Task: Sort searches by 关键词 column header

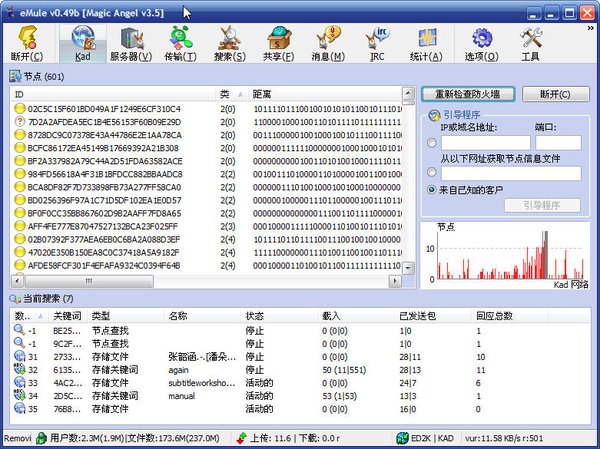Action: 68,316
